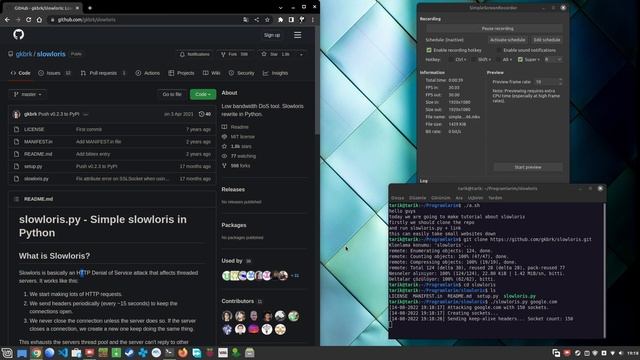
Task: Bookmark the page with star icon
Action: (x=267, y=20)
